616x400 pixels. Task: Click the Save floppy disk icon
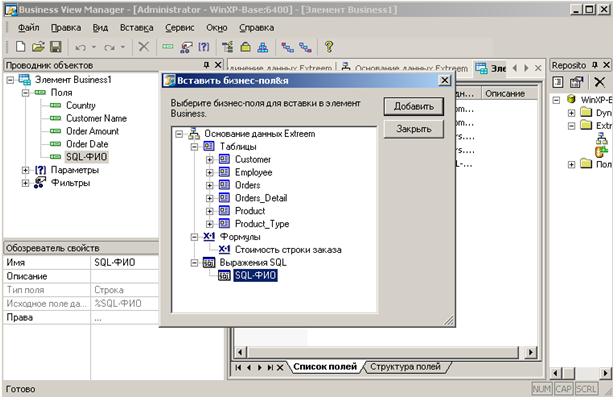coord(55,47)
